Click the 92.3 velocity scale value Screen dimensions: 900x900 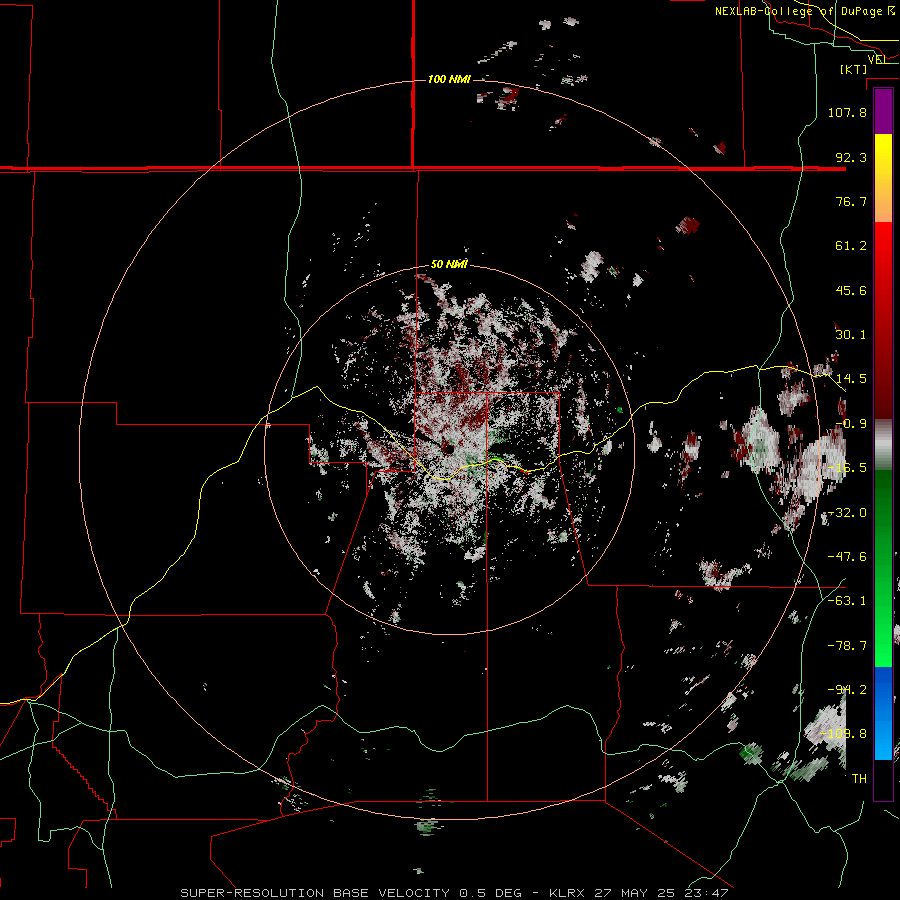click(851, 157)
